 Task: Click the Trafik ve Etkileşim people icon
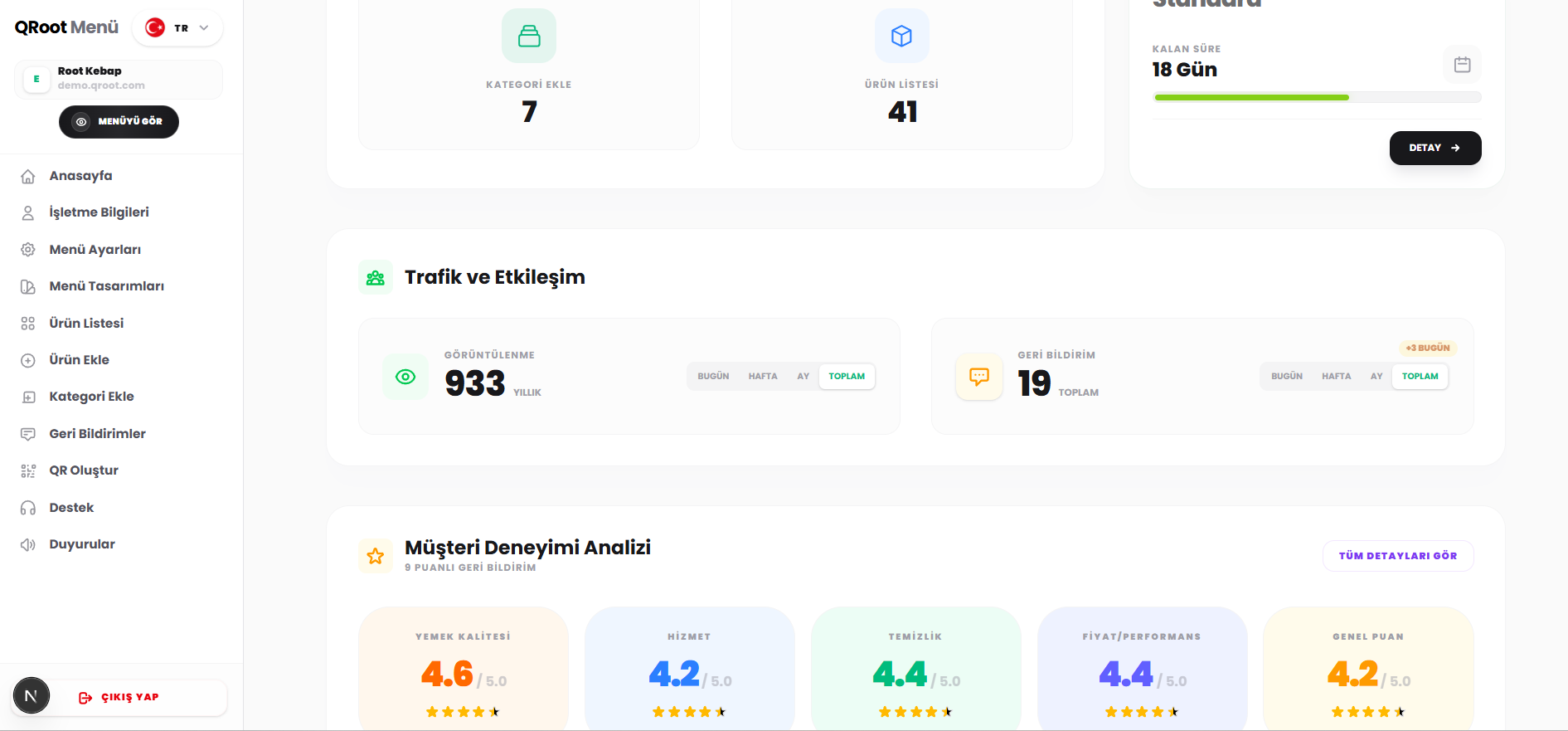click(x=376, y=278)
